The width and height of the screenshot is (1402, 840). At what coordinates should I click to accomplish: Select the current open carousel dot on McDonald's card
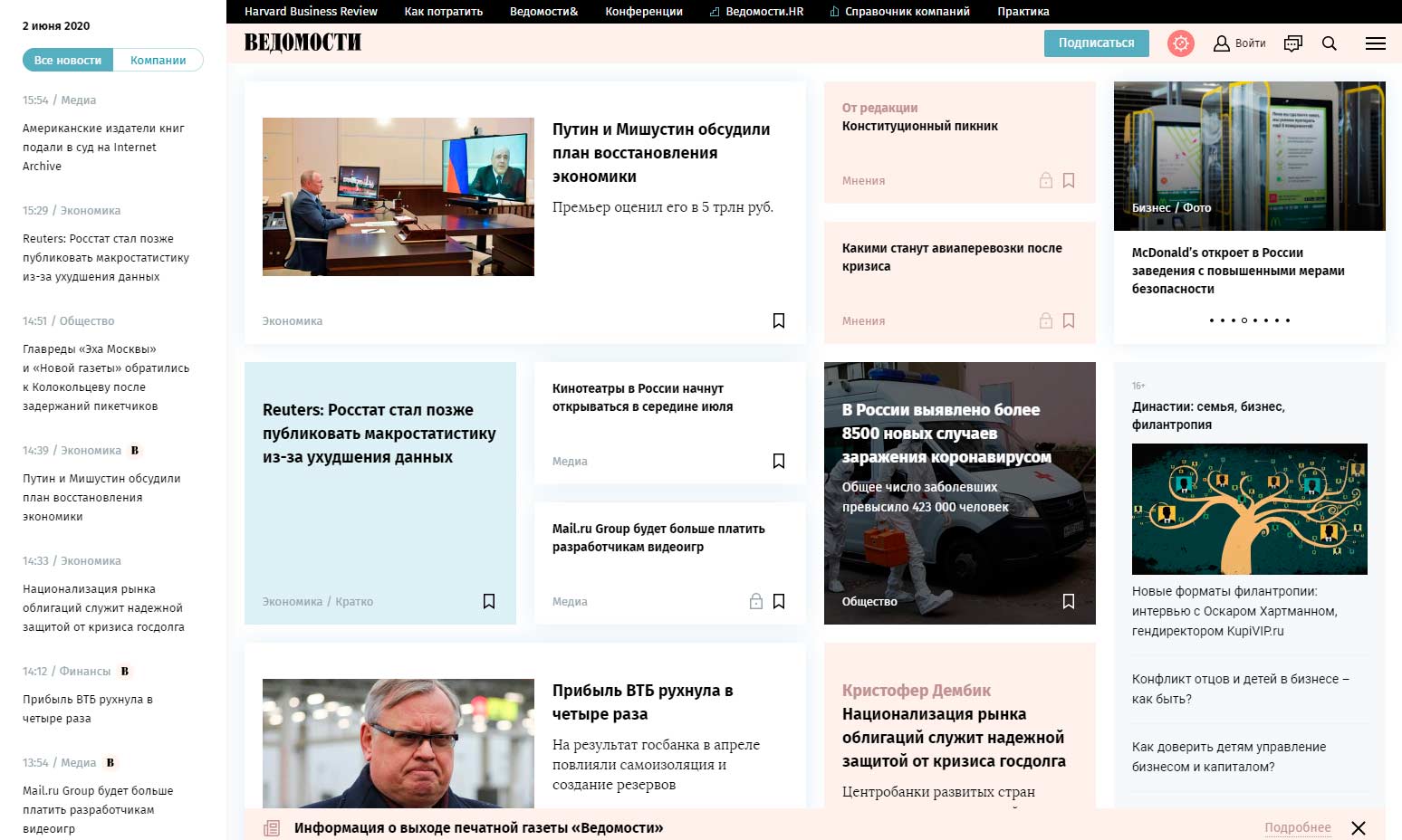[x=1244, y=320]
